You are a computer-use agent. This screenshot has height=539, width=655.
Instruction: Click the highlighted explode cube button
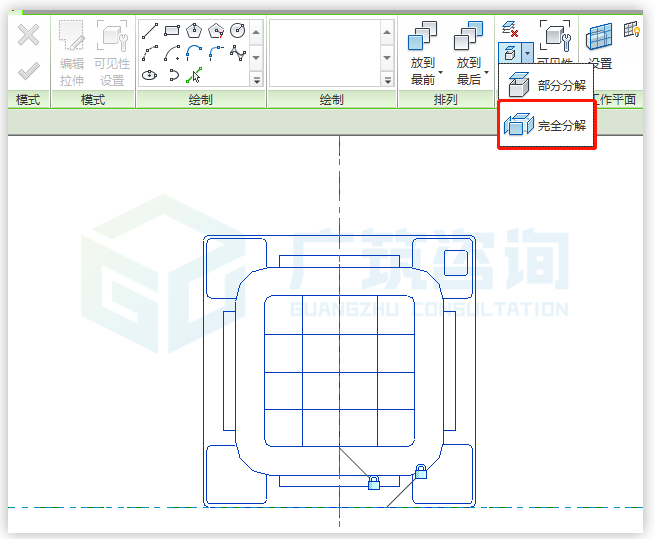(x=510, y=53)
